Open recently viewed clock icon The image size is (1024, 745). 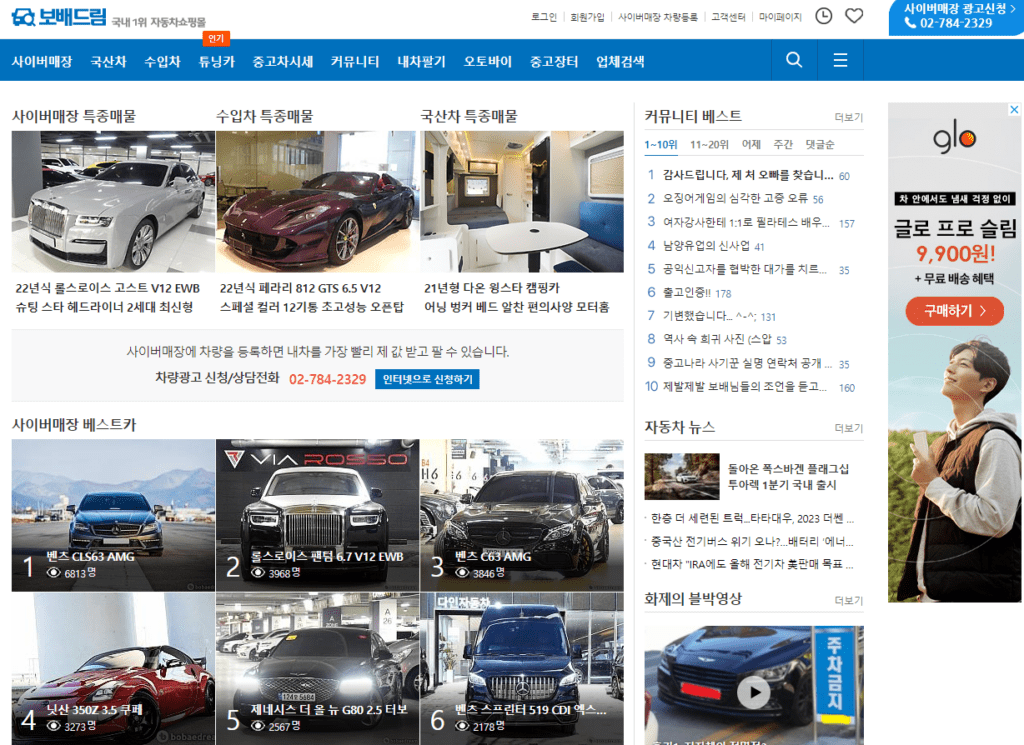[x=824, y=16]
